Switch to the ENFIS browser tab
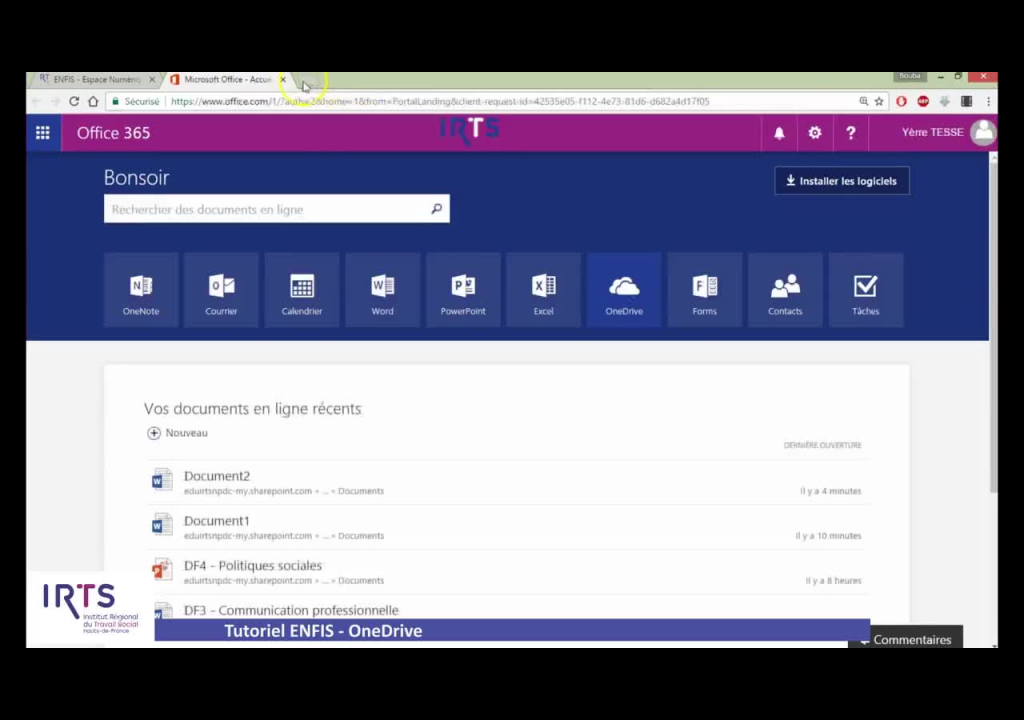 [95, 79]
